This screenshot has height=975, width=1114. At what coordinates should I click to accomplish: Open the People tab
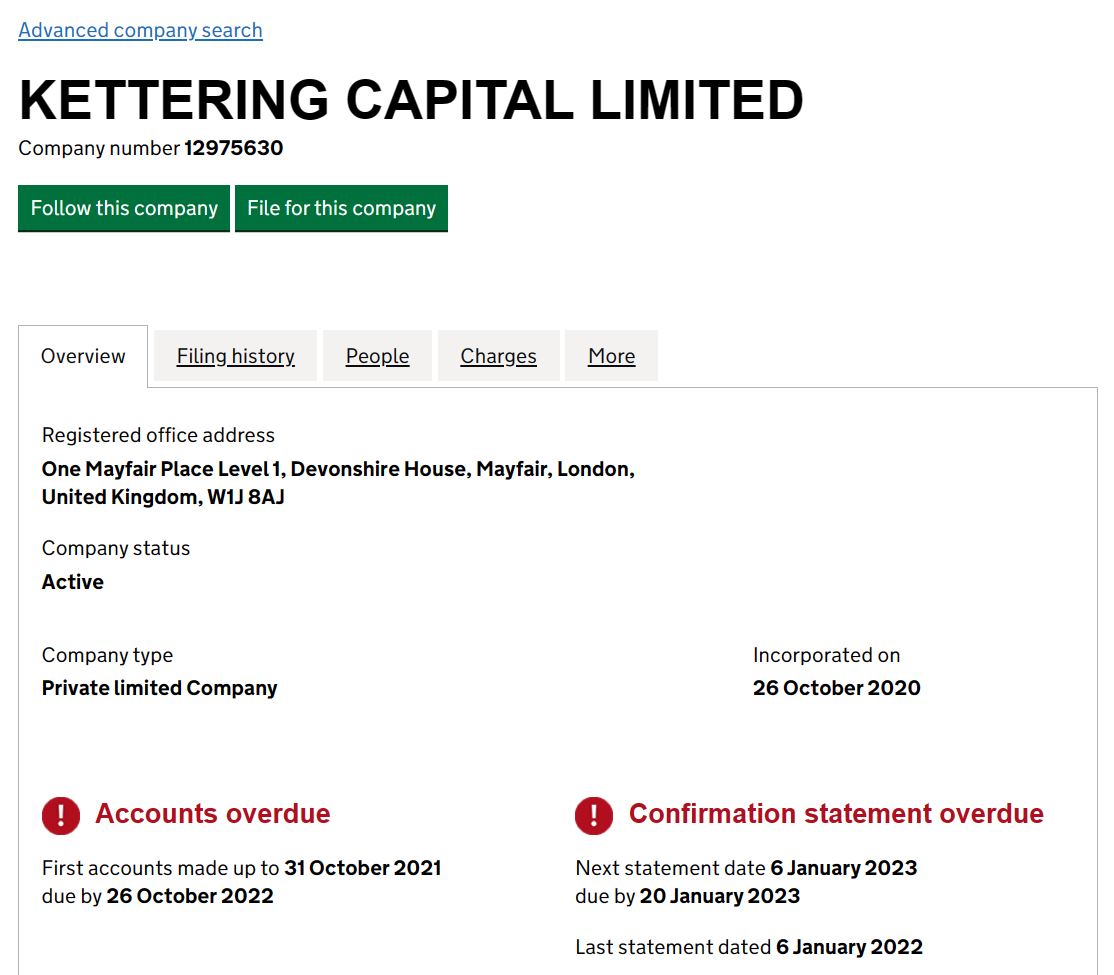[x=377, y=356]
